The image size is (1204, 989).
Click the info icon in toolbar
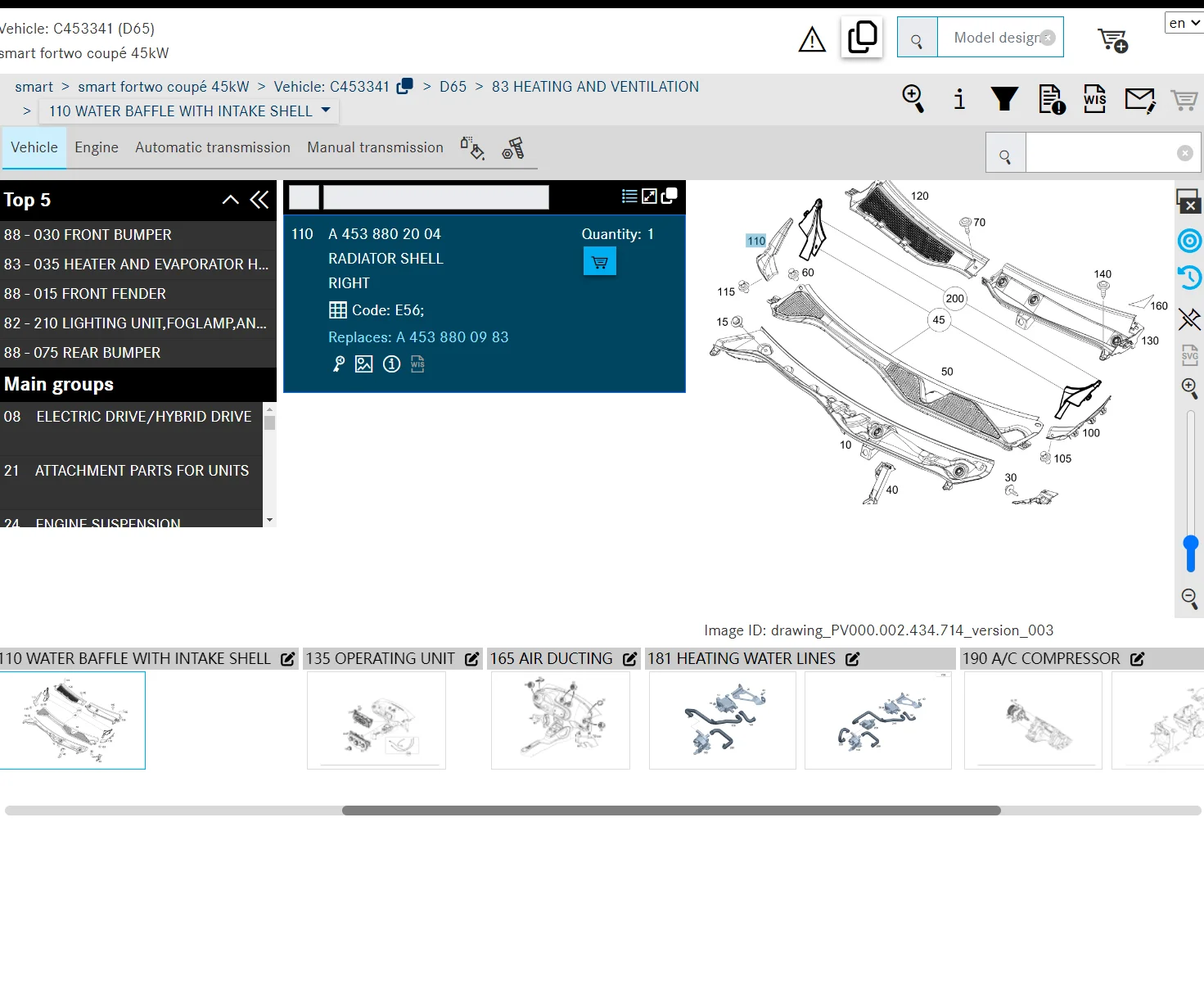pyautogui.click(x=959, y=99)
